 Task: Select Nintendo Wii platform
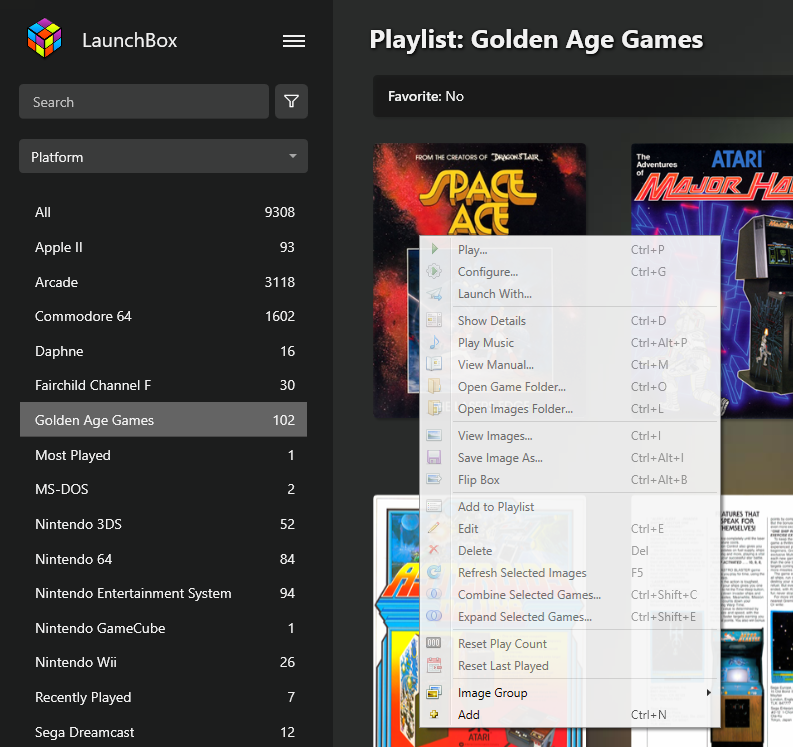tap(163, 662)
